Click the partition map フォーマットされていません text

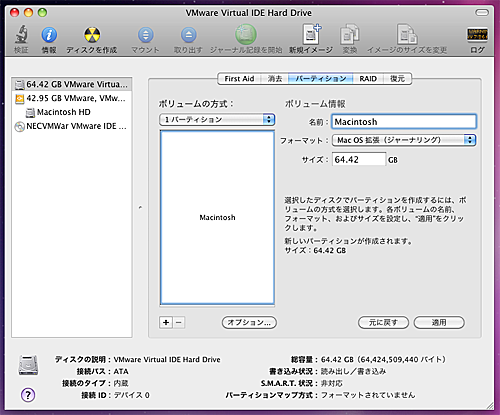(368, 395)
